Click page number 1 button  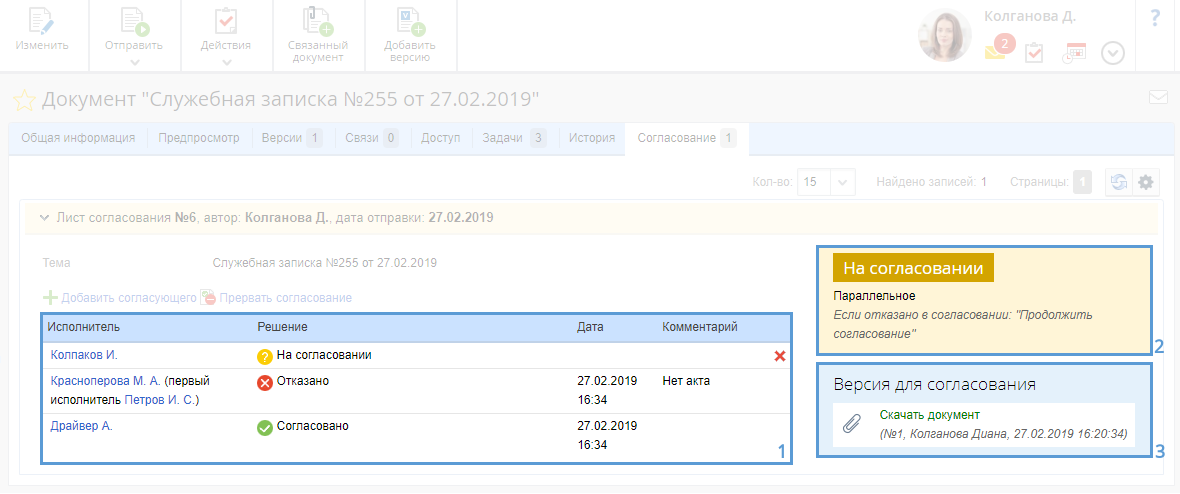click(1081, 181)
